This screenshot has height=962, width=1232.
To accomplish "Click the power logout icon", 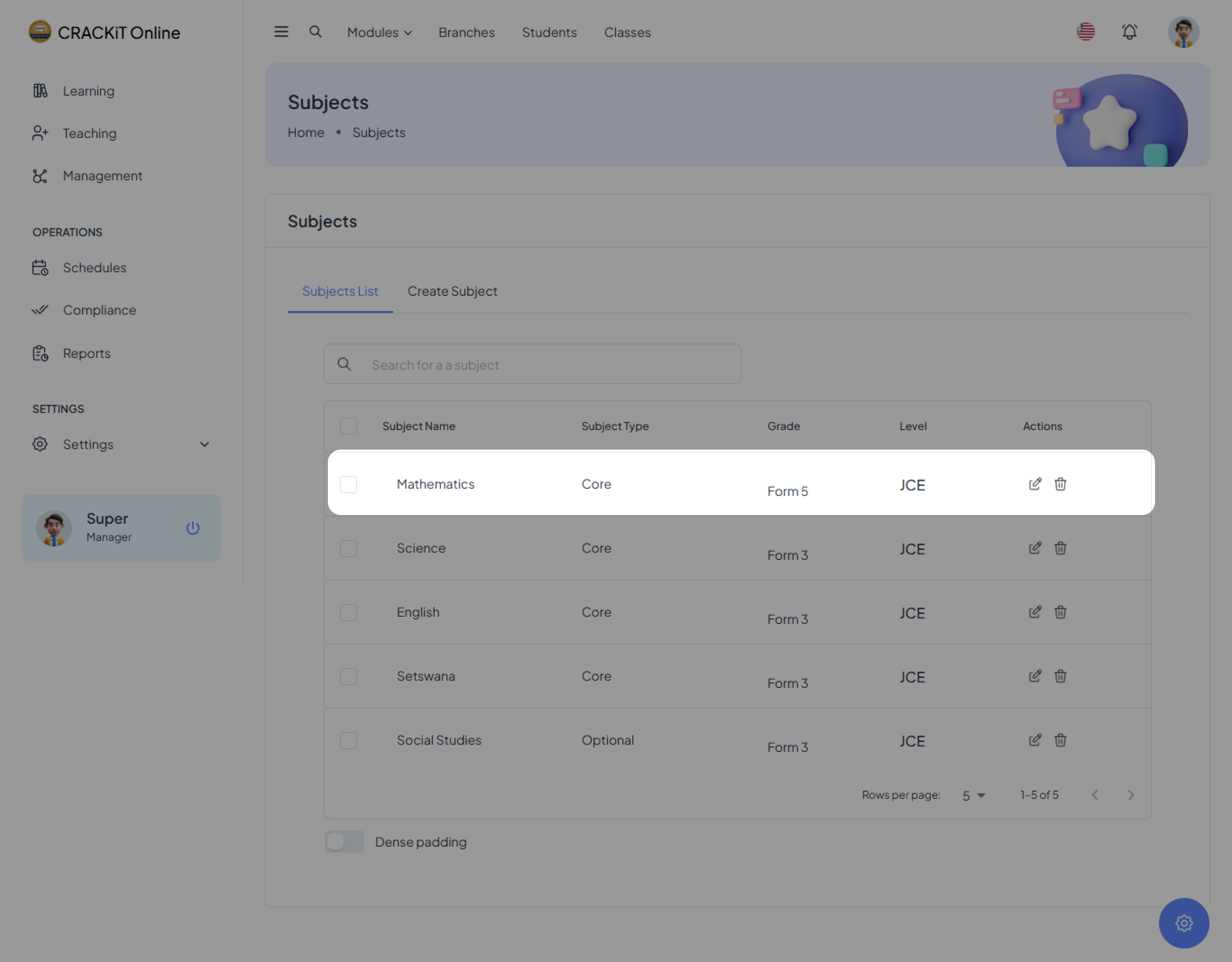I will [193, 528].
